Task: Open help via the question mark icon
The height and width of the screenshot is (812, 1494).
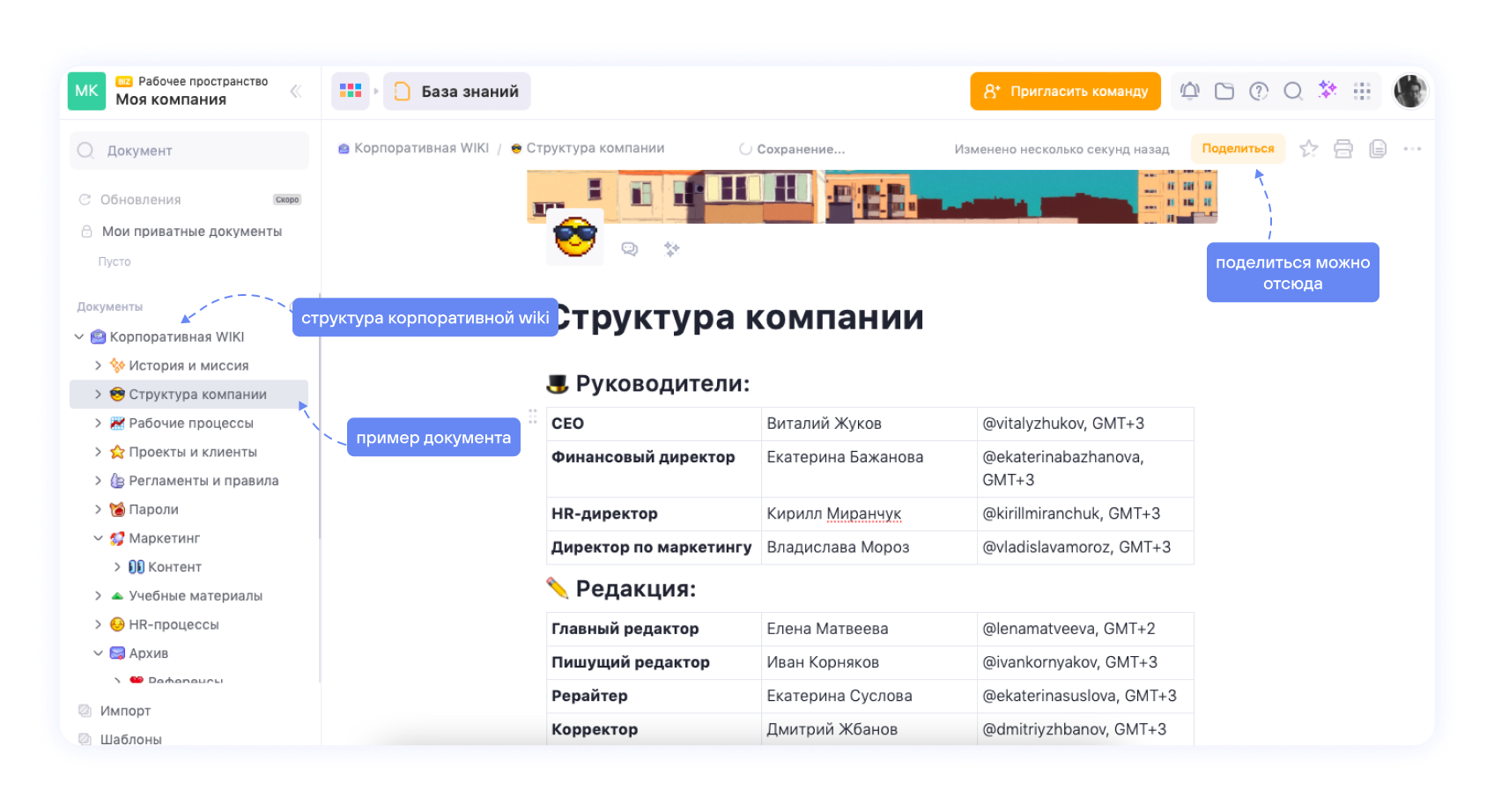Action: [1259, 91]
